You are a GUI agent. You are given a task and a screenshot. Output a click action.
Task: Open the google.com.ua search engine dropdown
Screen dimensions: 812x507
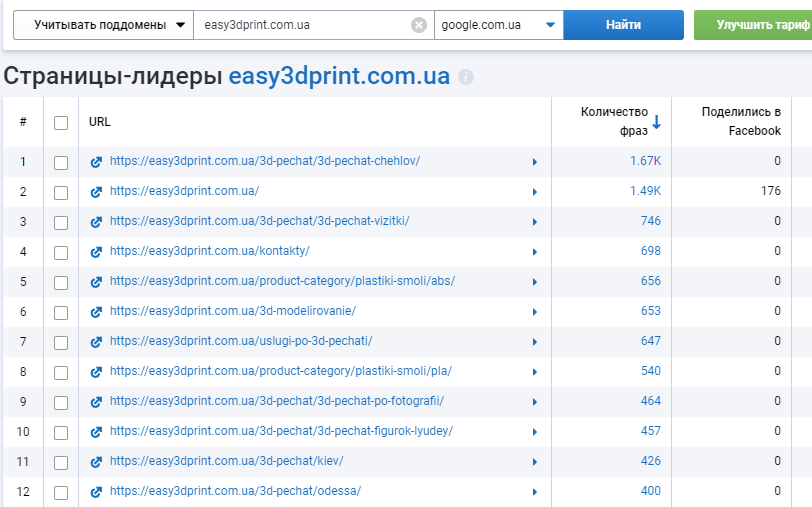[x=498, y=25]
